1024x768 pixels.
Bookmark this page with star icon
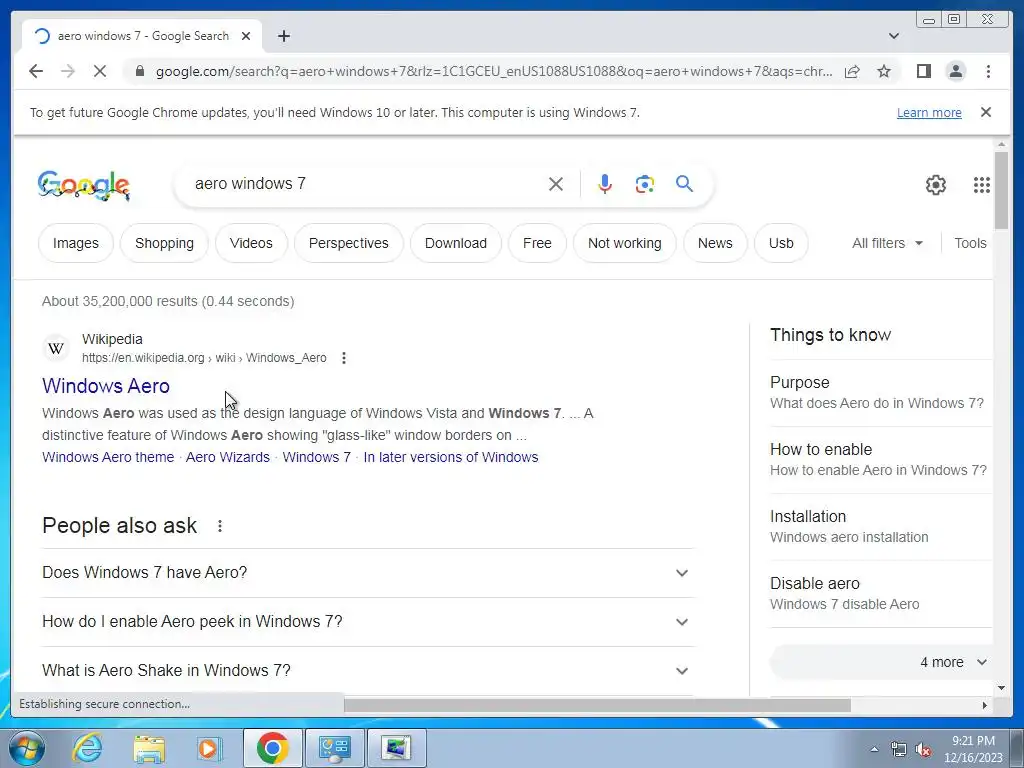(x=884, y=71)
